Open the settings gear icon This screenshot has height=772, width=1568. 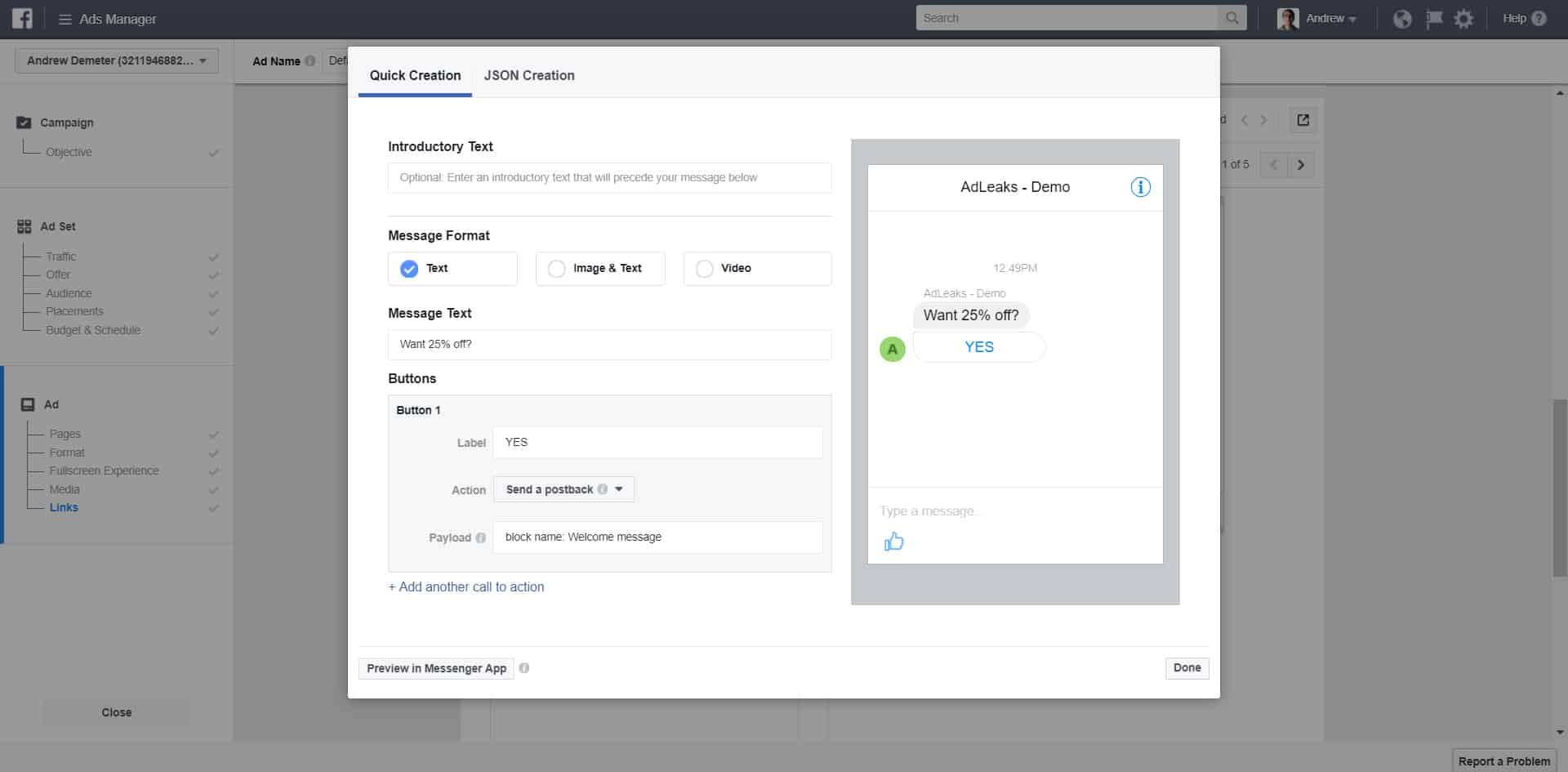[x=1463, y=19]
